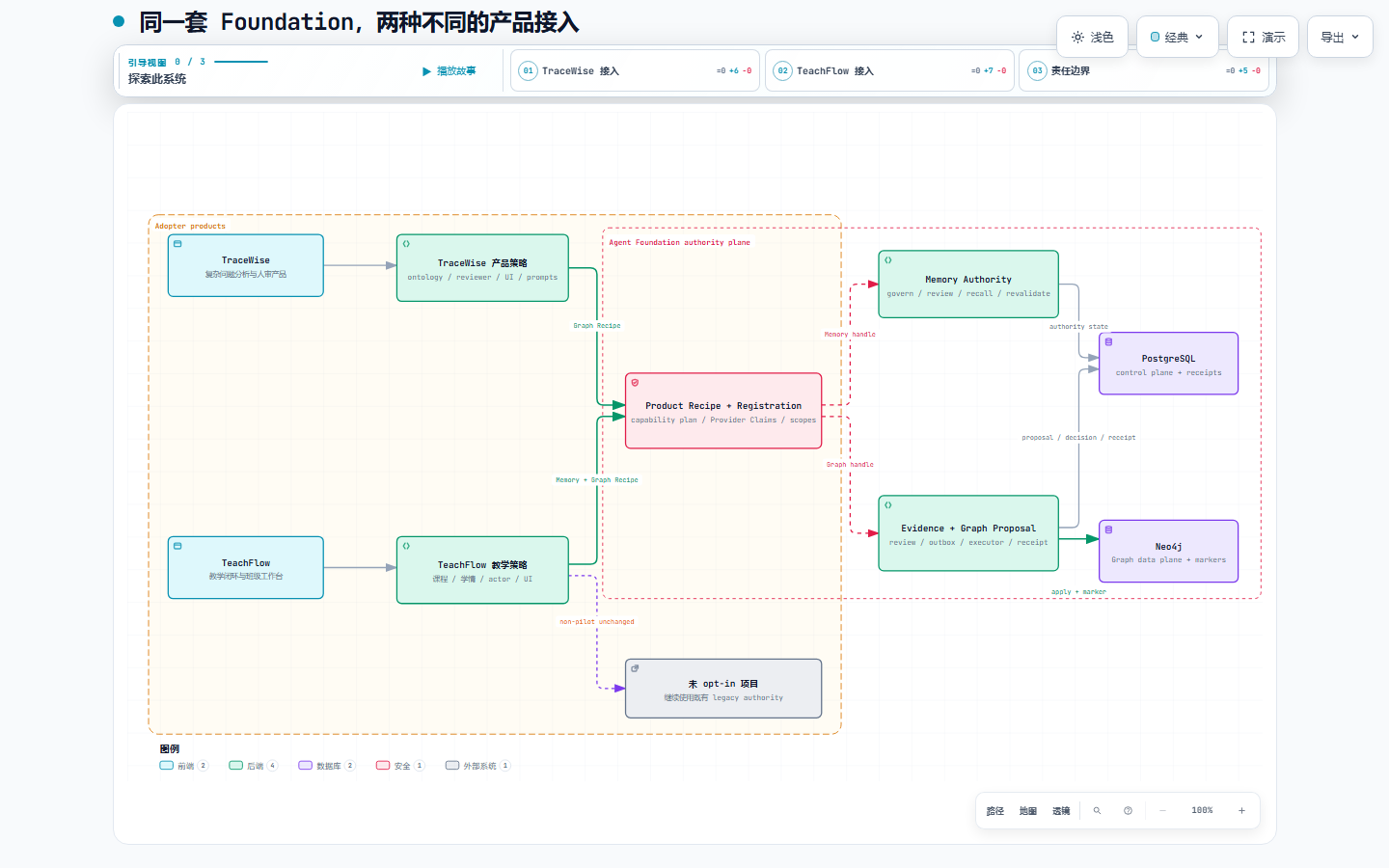Image resolution: width=1389 pixels, height=868 pixels.
Task: Select the Memory Authority node
Action: click(x=968, y=285)
